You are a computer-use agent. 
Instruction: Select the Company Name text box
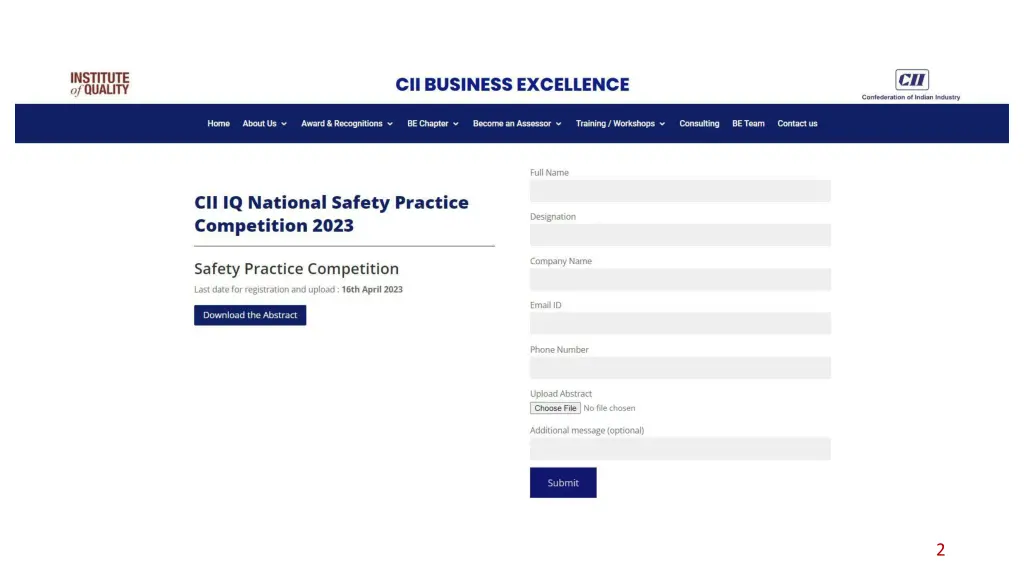click(x=680, y=280)
